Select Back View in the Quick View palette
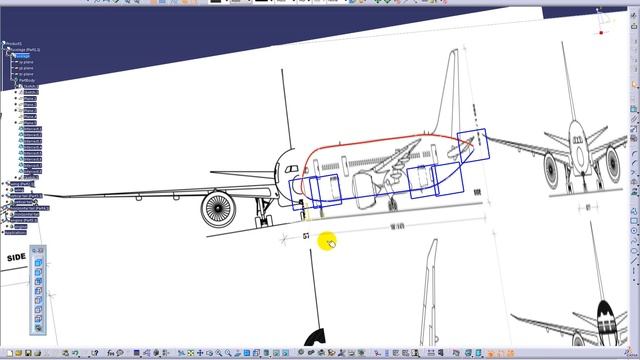Viewport: 640px width, 360px height. tap(38, 281)
